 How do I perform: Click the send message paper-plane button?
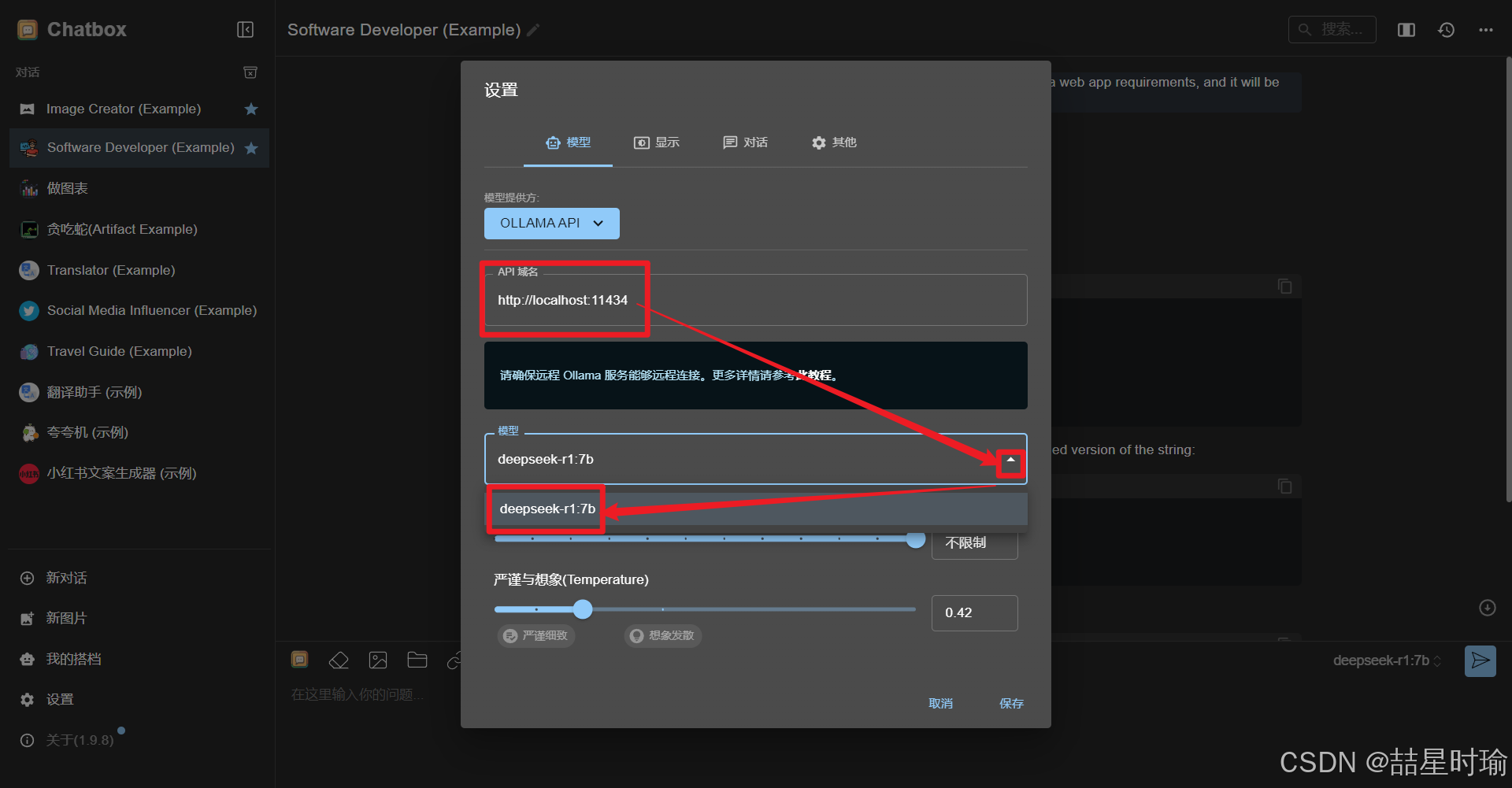click(x=1480, y=661)
